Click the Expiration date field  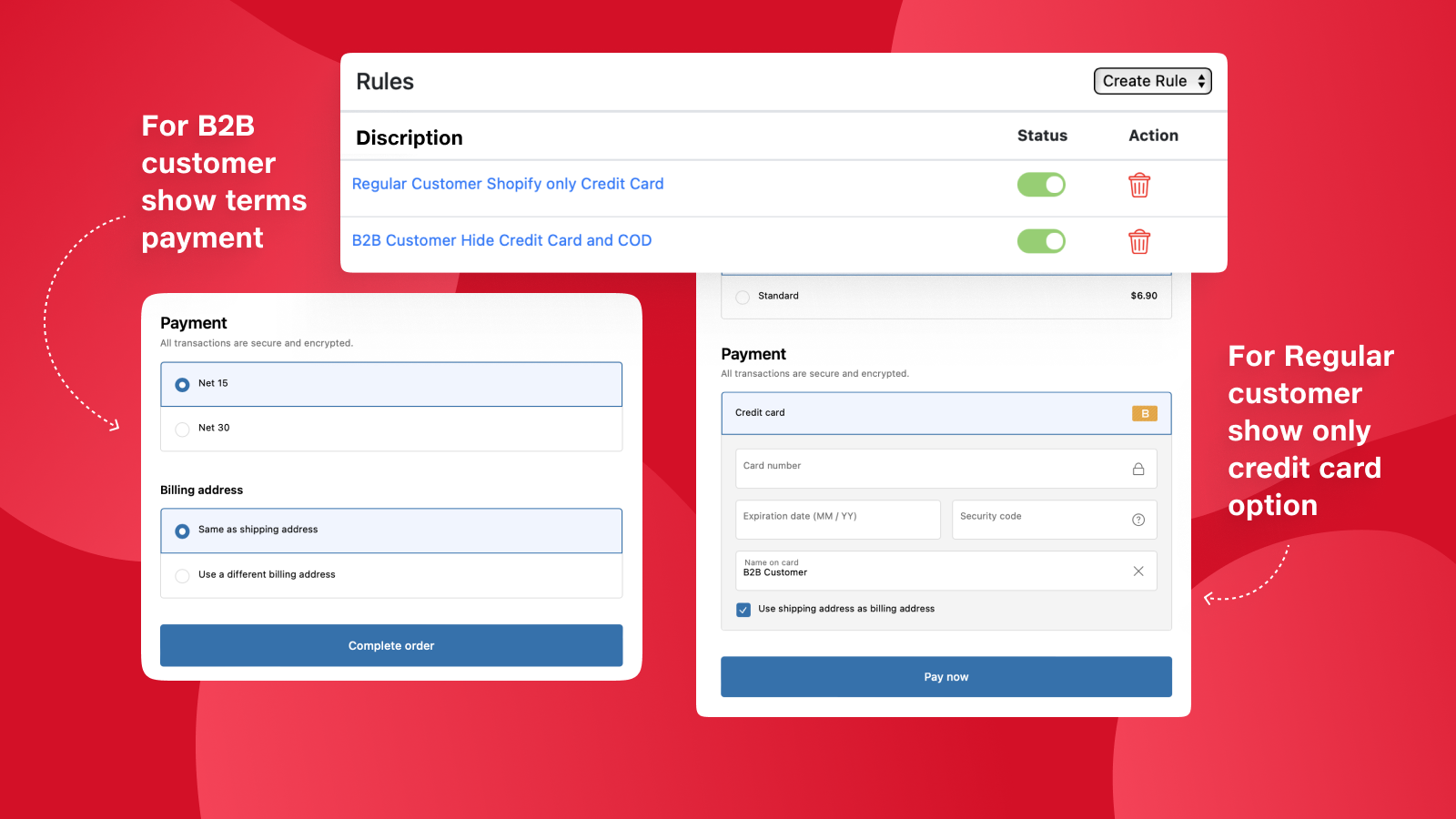[x=837, y=519]
